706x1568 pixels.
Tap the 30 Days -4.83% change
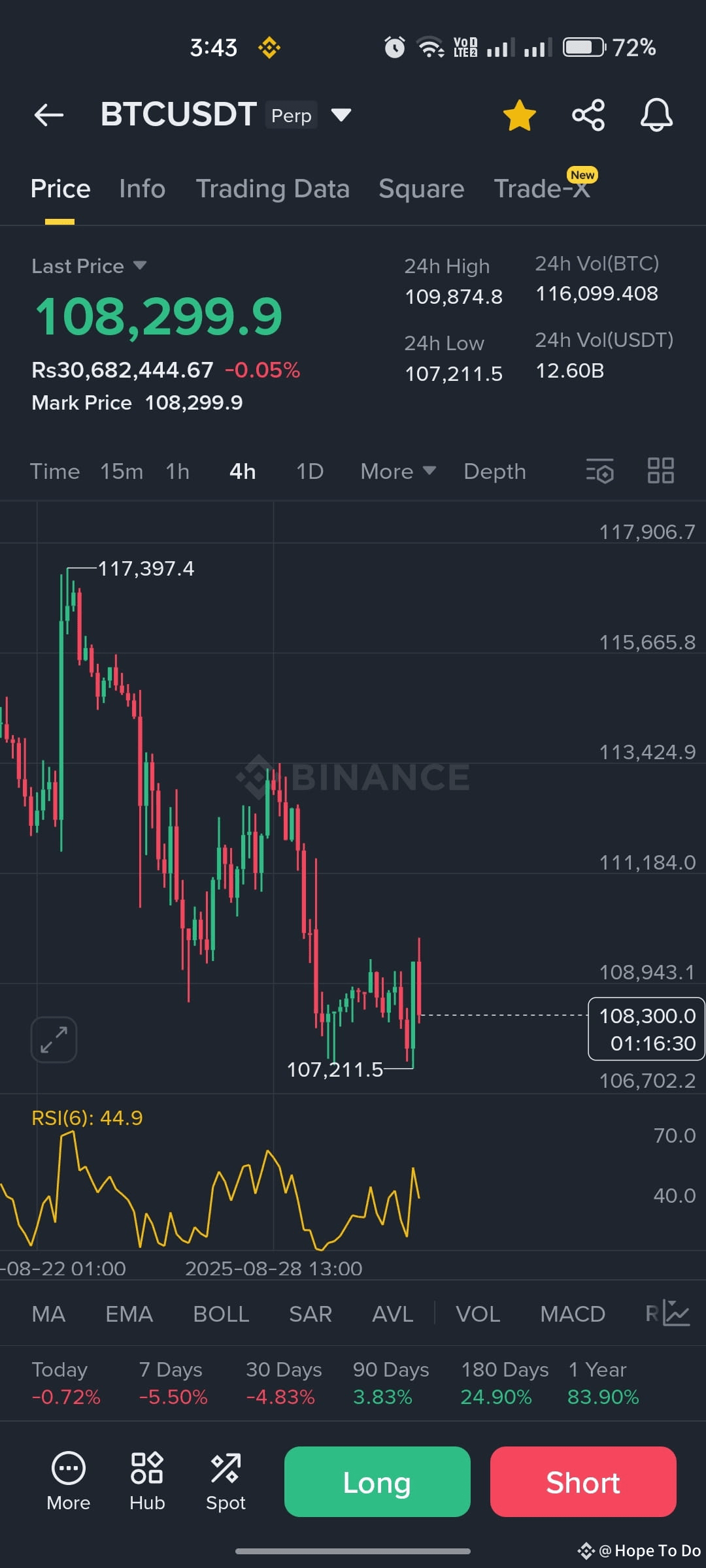(x=284, y=1383)
